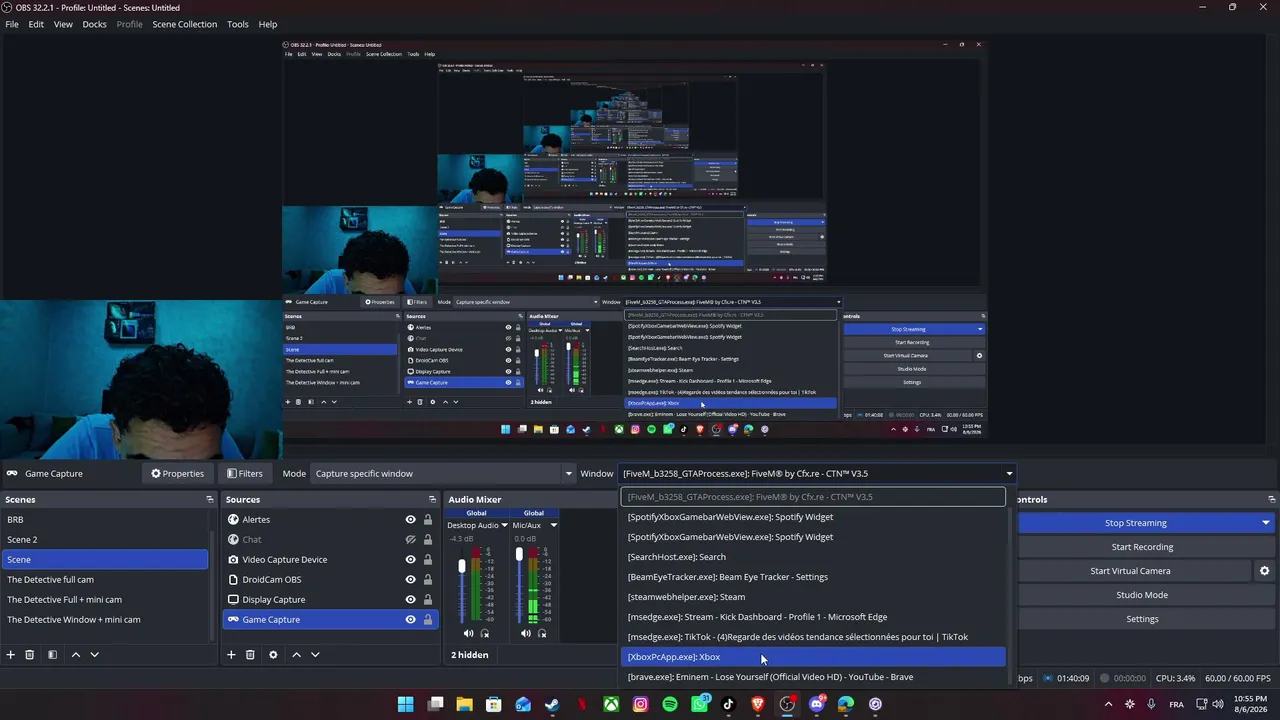Choose the steamwebhelper Steam window option
This screenshot has width=1280, height=720.
tap(813, 597)
